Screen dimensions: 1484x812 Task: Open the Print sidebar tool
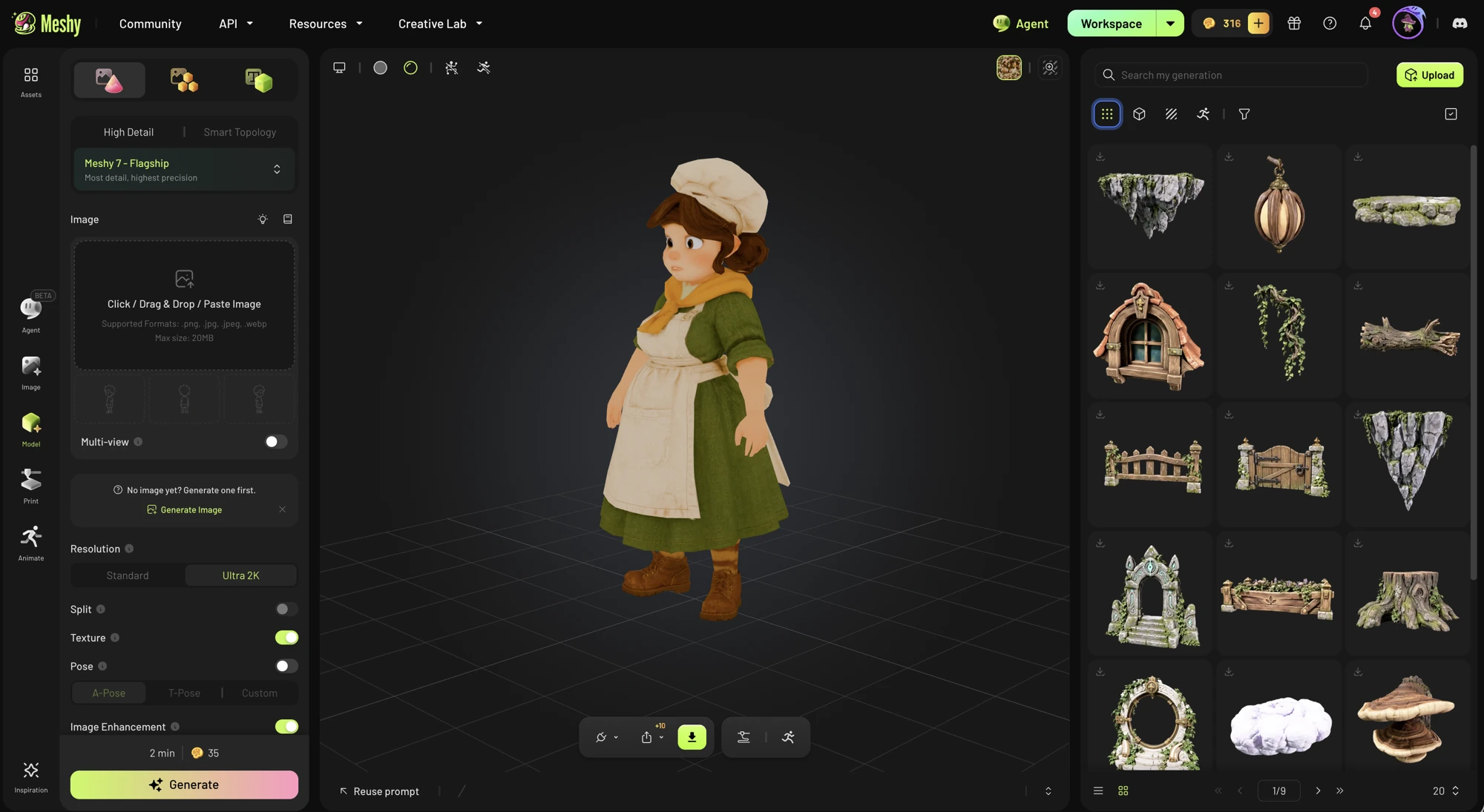30,486
